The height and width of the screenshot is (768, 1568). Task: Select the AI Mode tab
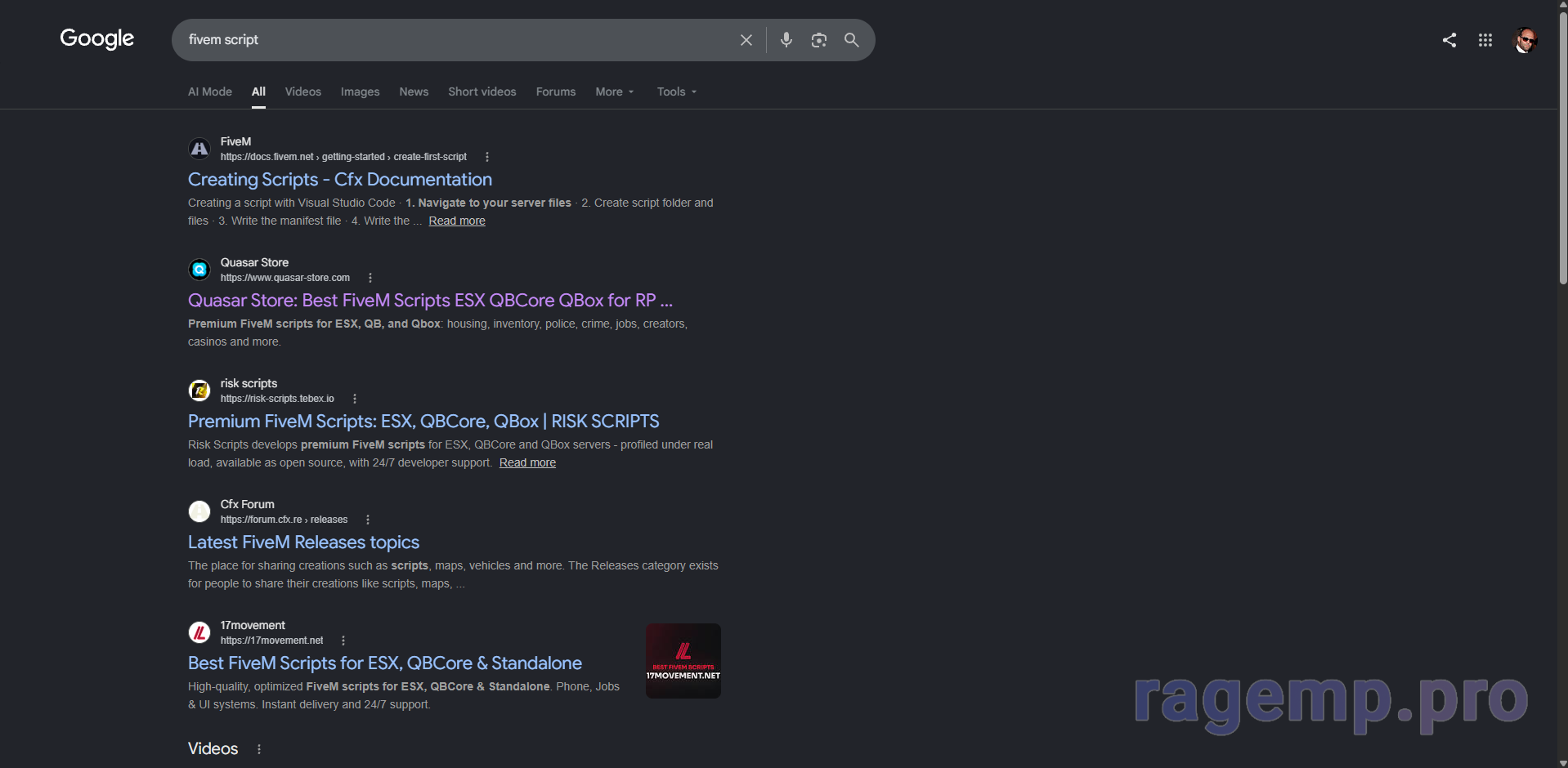pyautogui.click(x=210, y=92)
